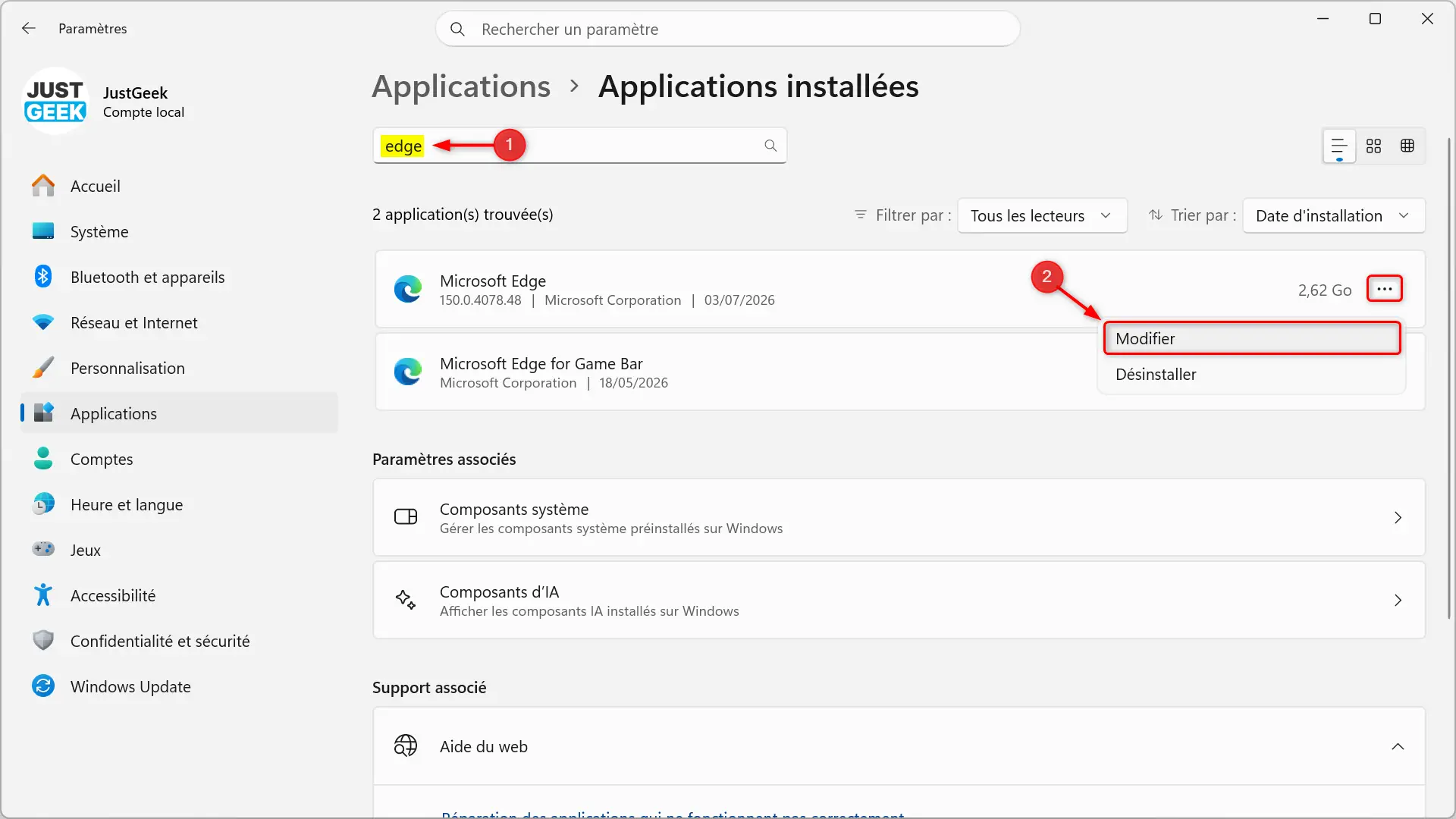Choose Désinstaller in the context menu
Viewport: 1456px width, 819px height.
coord(1251,375)
